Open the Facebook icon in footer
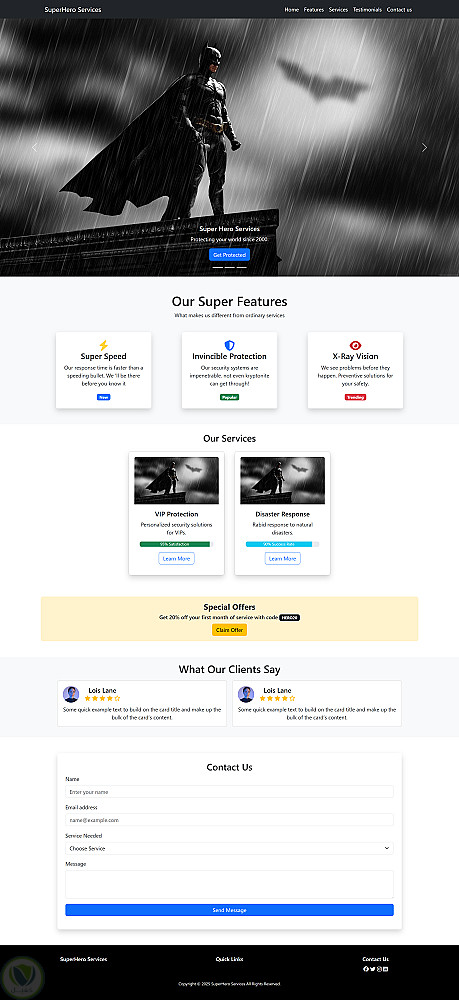This screenshot has height=1000, width=459. pyautogui.click(x=366, y=969)
